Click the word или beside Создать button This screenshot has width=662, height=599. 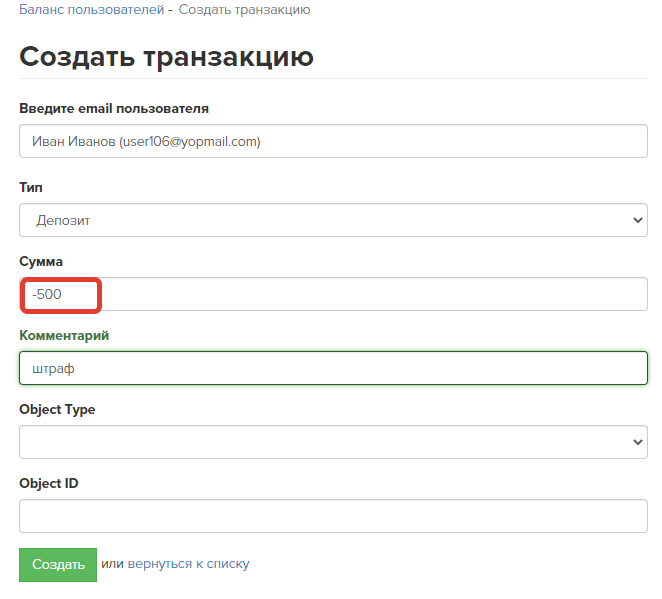112,564
